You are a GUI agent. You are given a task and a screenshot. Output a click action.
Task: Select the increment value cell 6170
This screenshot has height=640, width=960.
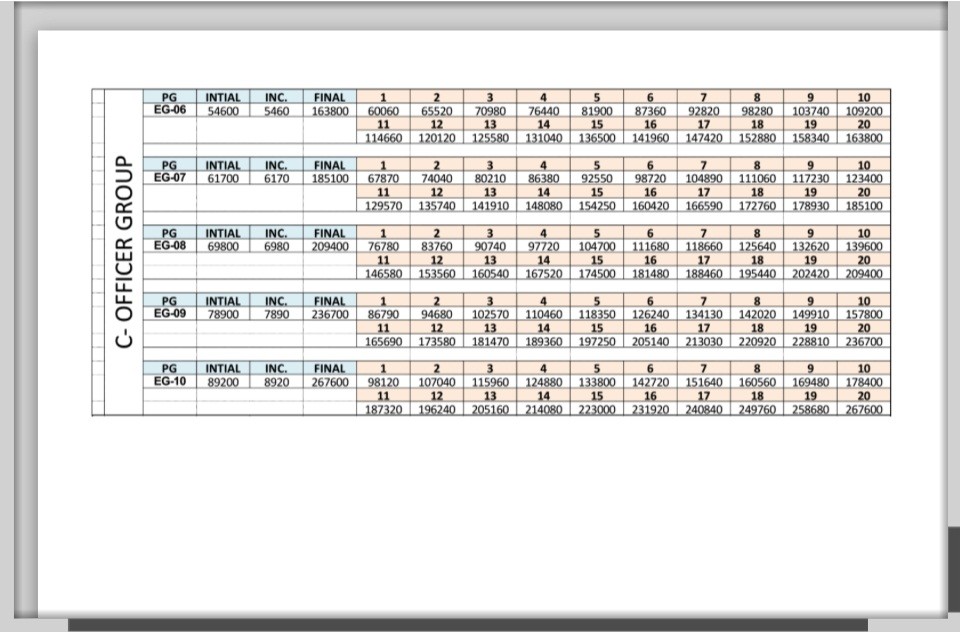(276, 178)
